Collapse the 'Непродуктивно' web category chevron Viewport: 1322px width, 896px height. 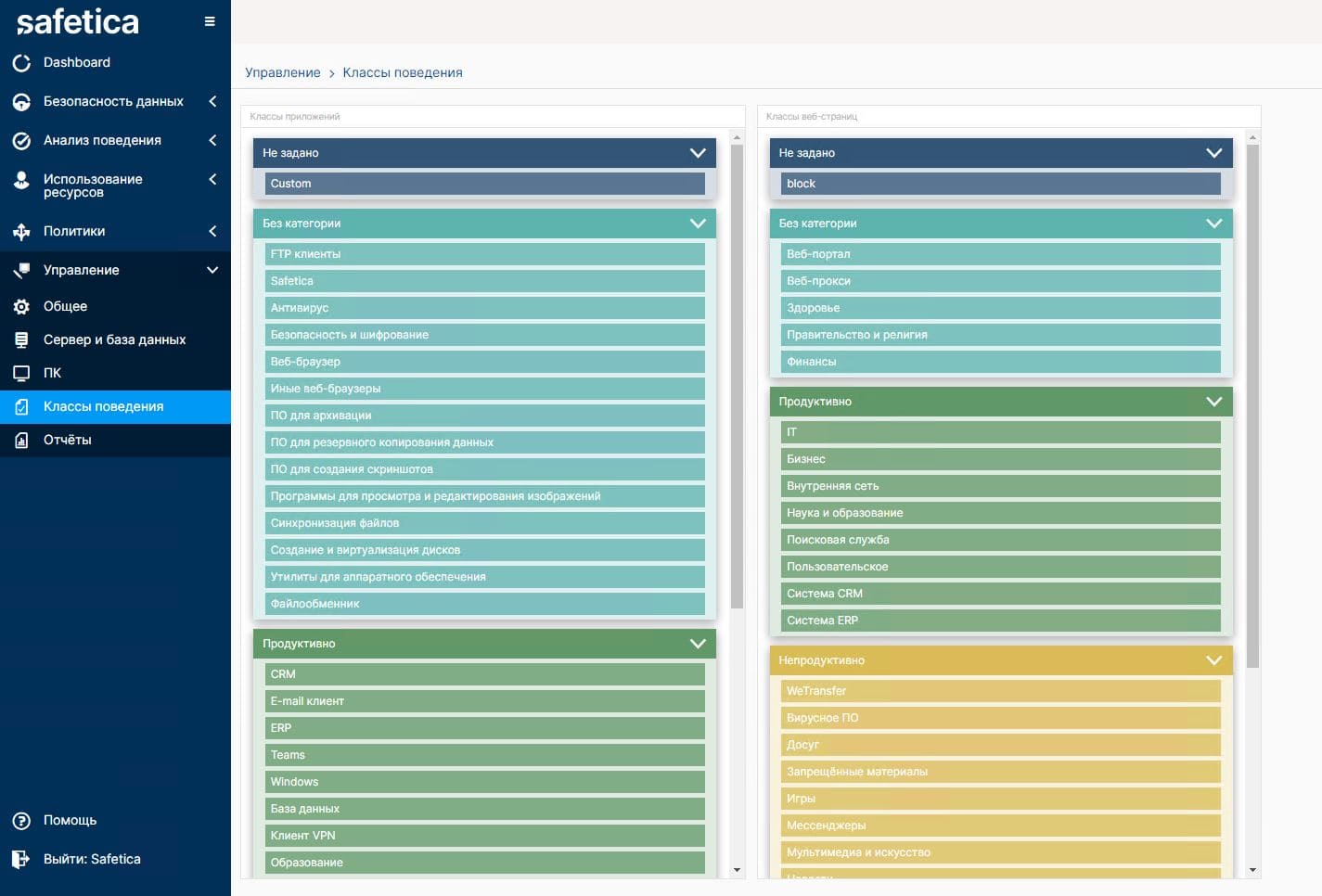(1213, 660)
